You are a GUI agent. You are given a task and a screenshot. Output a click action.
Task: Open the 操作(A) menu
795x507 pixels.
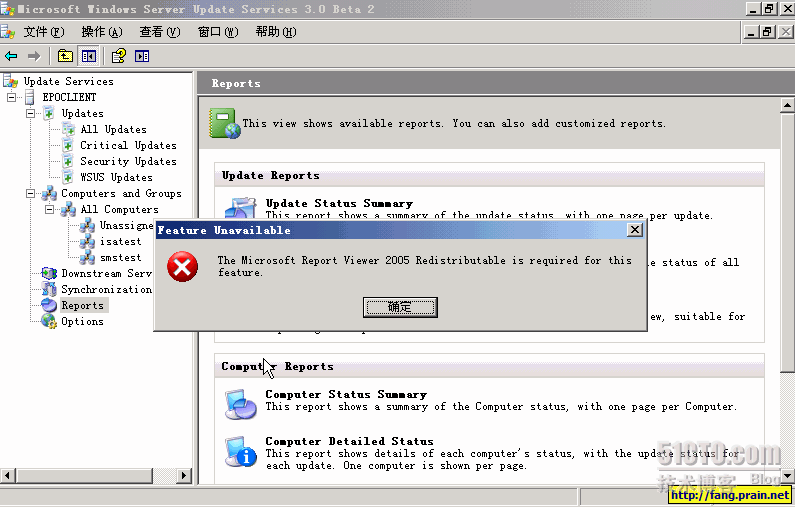pos(102,32)
